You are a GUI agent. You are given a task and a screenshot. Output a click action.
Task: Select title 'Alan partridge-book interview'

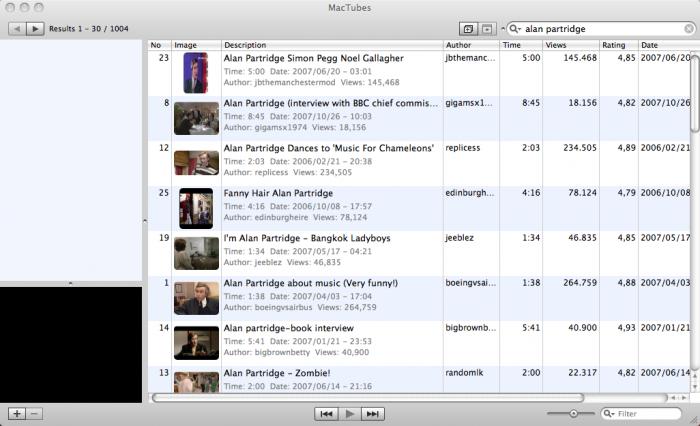coord(288,328)
